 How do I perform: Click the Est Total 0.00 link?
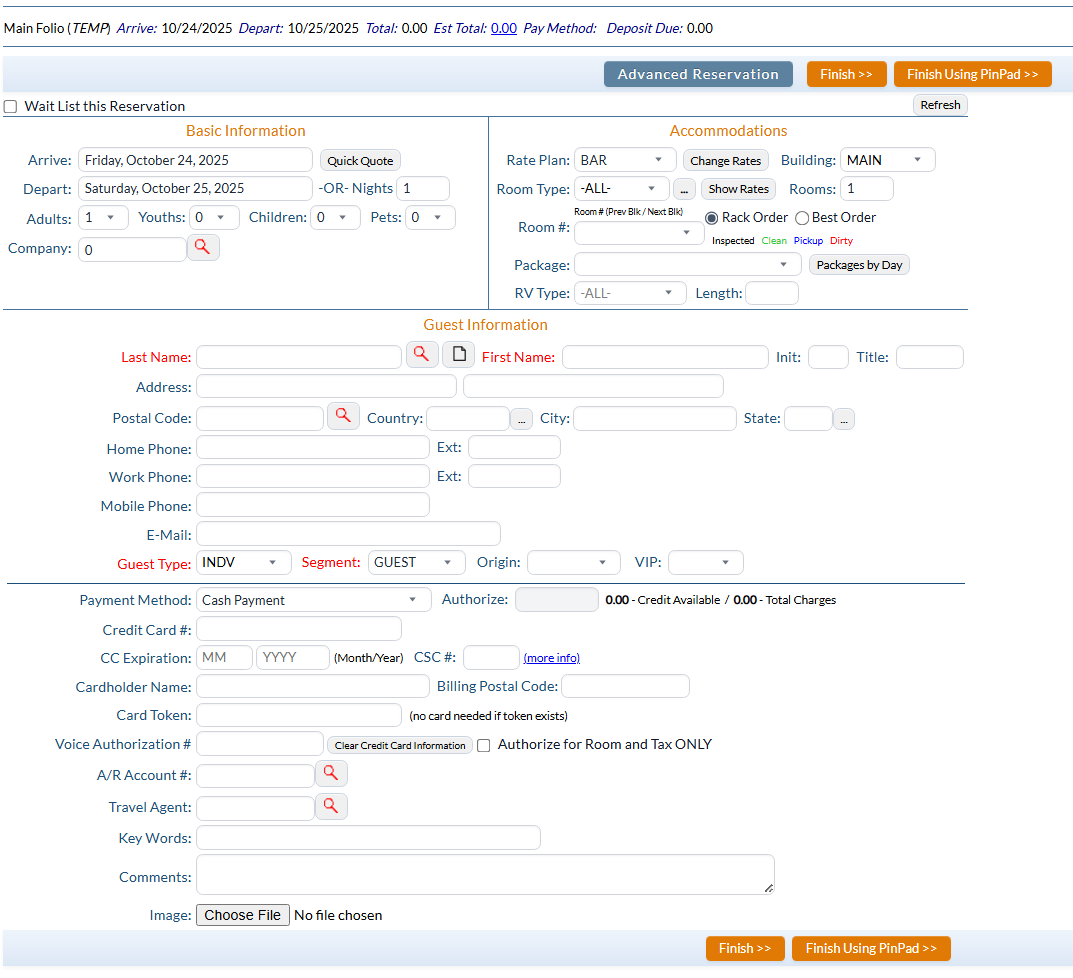[504, 28]
